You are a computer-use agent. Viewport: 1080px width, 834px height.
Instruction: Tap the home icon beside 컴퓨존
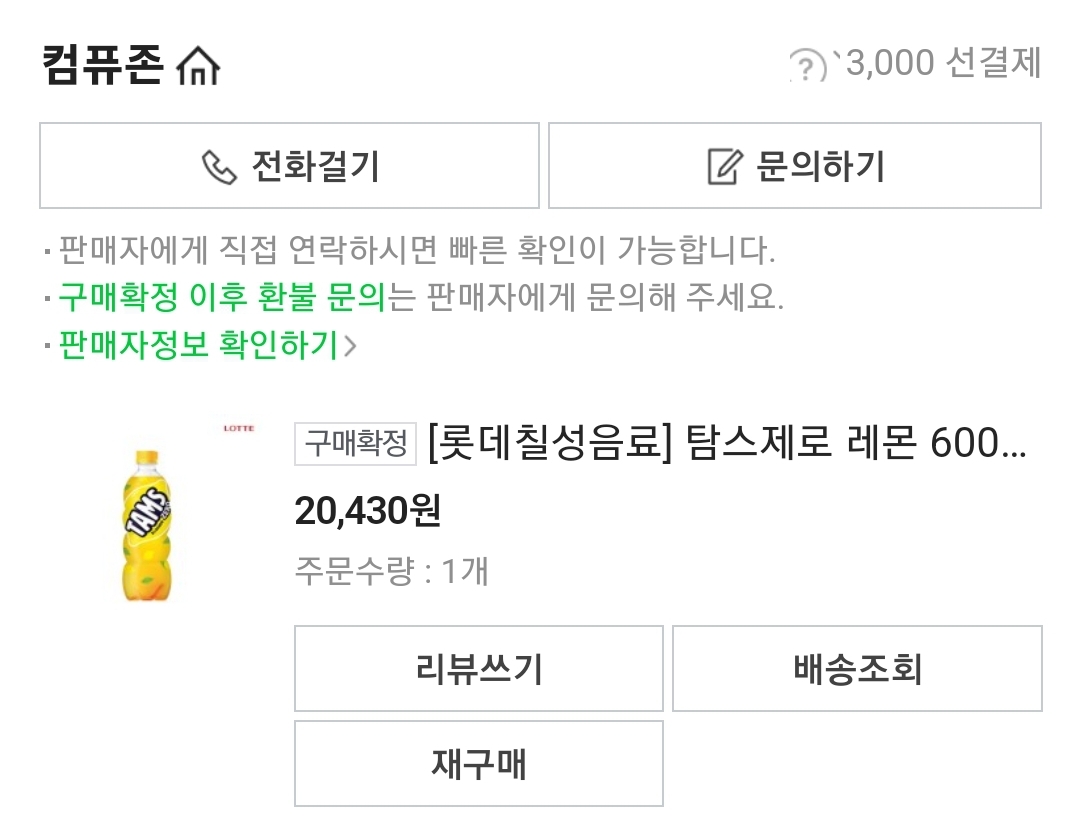pyautogui.click(x=197, y=67)
